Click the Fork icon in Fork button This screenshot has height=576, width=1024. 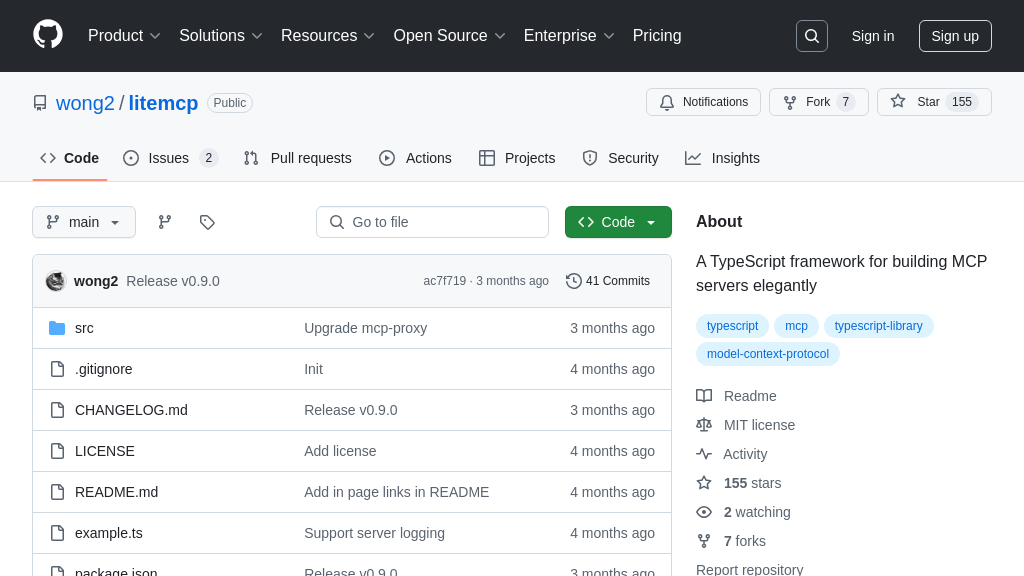(x=790, y=103)
